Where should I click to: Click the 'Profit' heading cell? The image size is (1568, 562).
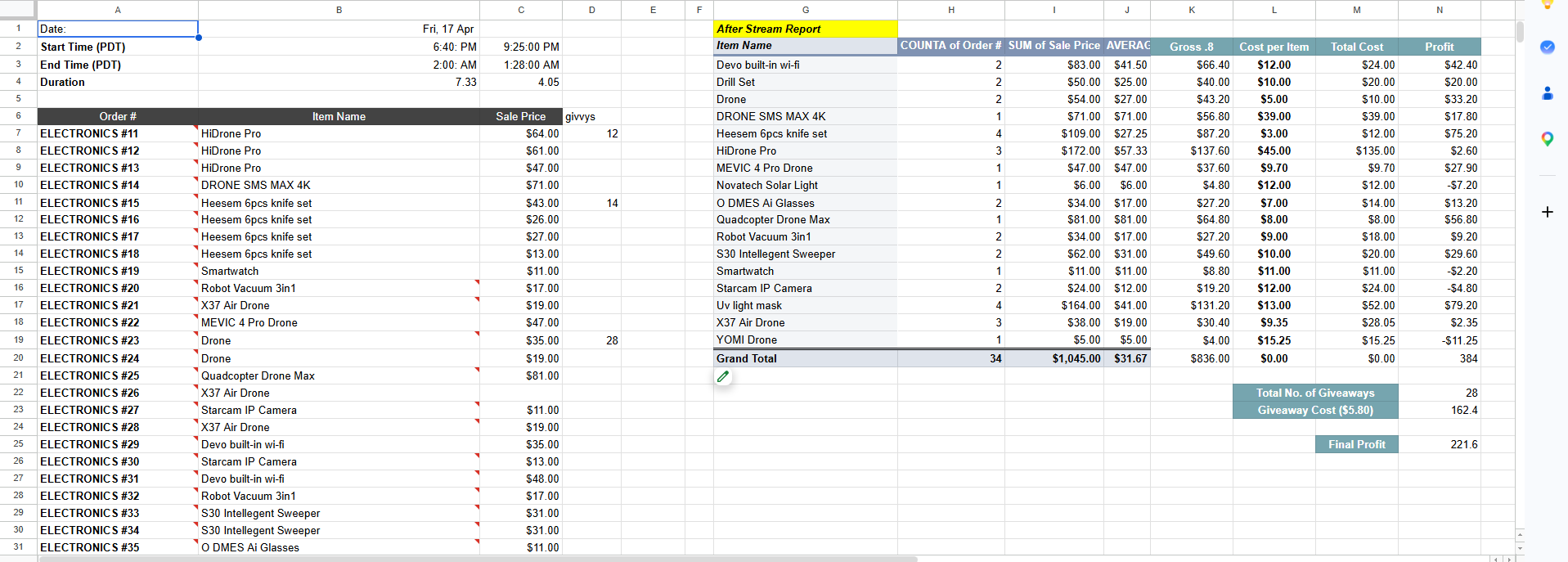pyautogui.click(x=1440, y=47)
